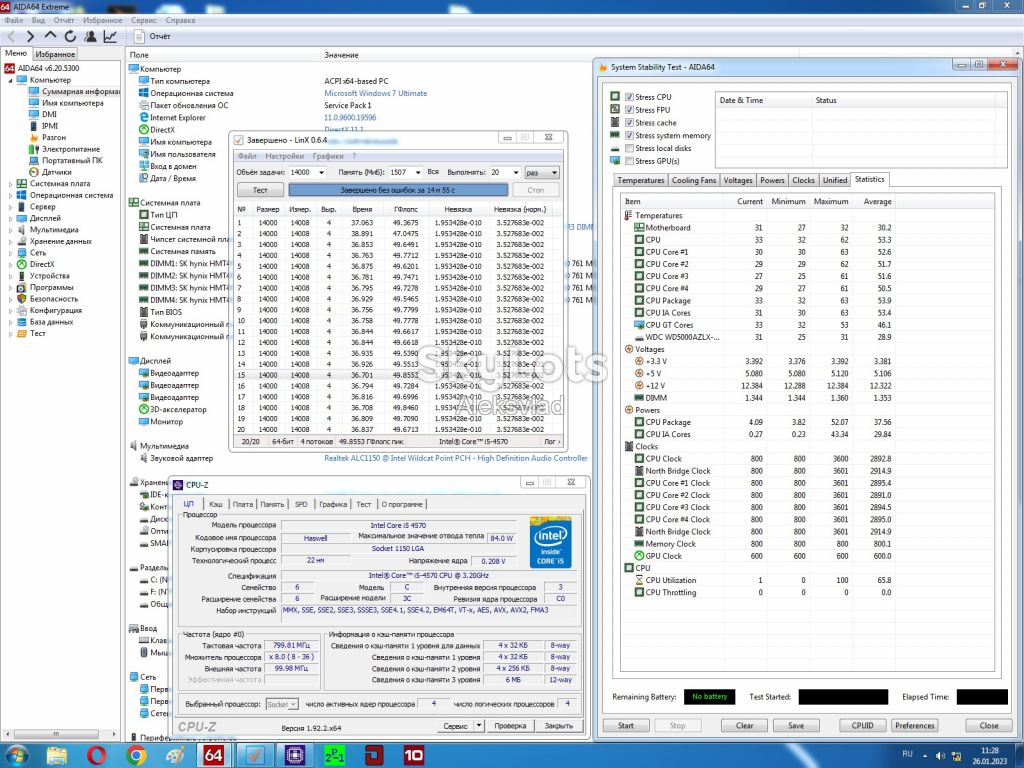Click the Stress system memory module icon
The image size is (1024, 768).
coord(615,135)
